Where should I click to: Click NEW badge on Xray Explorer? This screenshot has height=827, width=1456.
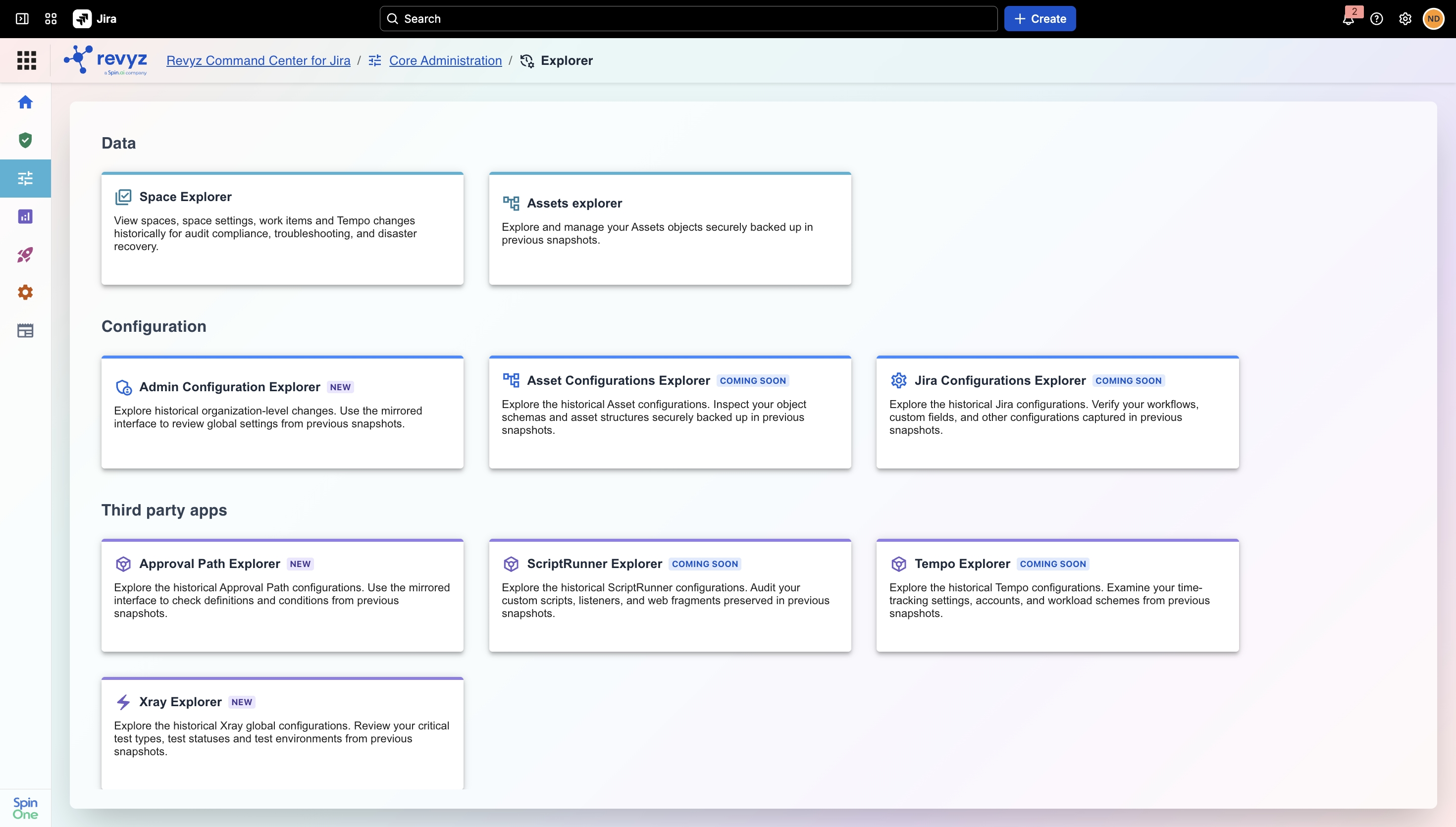[x=242, y=702]
